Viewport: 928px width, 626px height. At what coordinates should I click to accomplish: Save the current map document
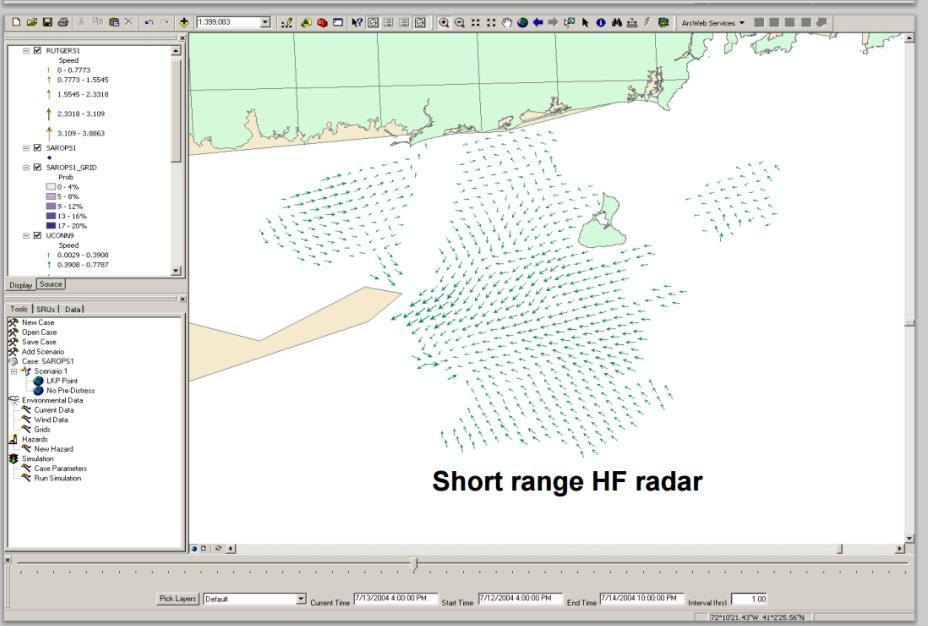[x=47, y=22]
